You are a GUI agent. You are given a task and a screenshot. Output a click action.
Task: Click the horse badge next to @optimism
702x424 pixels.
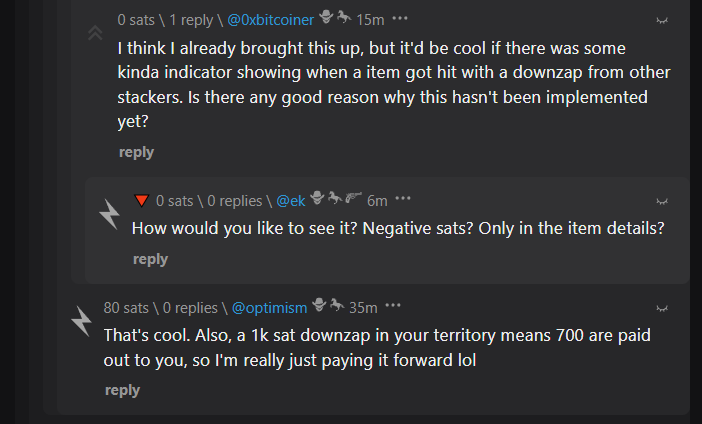(x=337, y=305)
